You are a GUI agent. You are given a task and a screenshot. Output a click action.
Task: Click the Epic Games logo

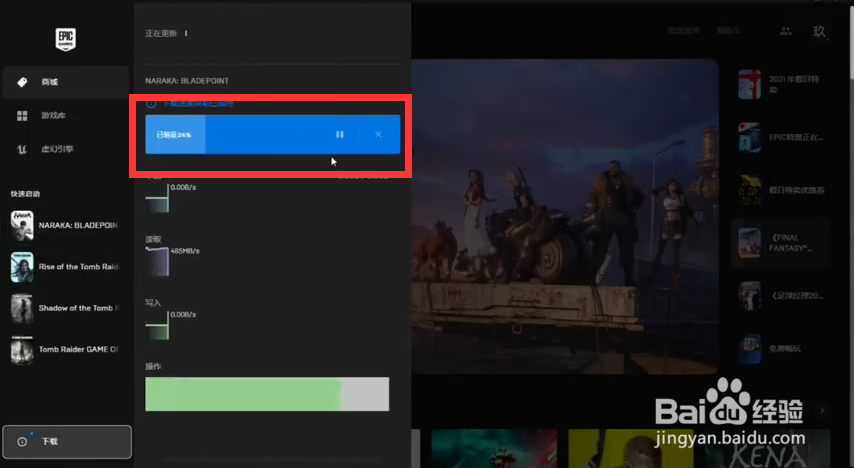[x=65, y=39]
